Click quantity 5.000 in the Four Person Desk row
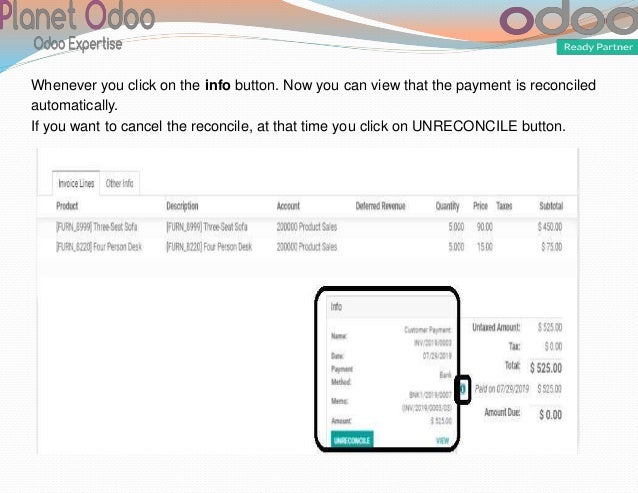Image resolution: width=638 pixels, height=493 pixels. click(x=456, y=247)
